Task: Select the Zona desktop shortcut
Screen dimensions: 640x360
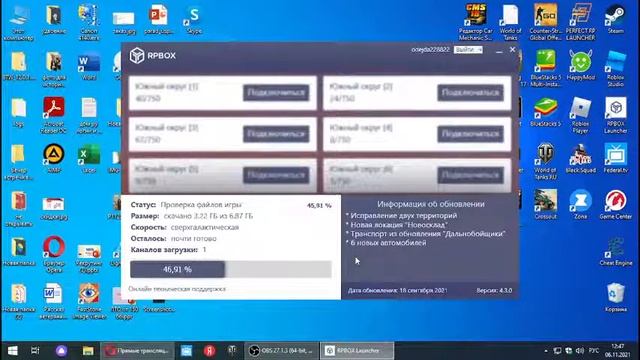Action: [580, 205]
